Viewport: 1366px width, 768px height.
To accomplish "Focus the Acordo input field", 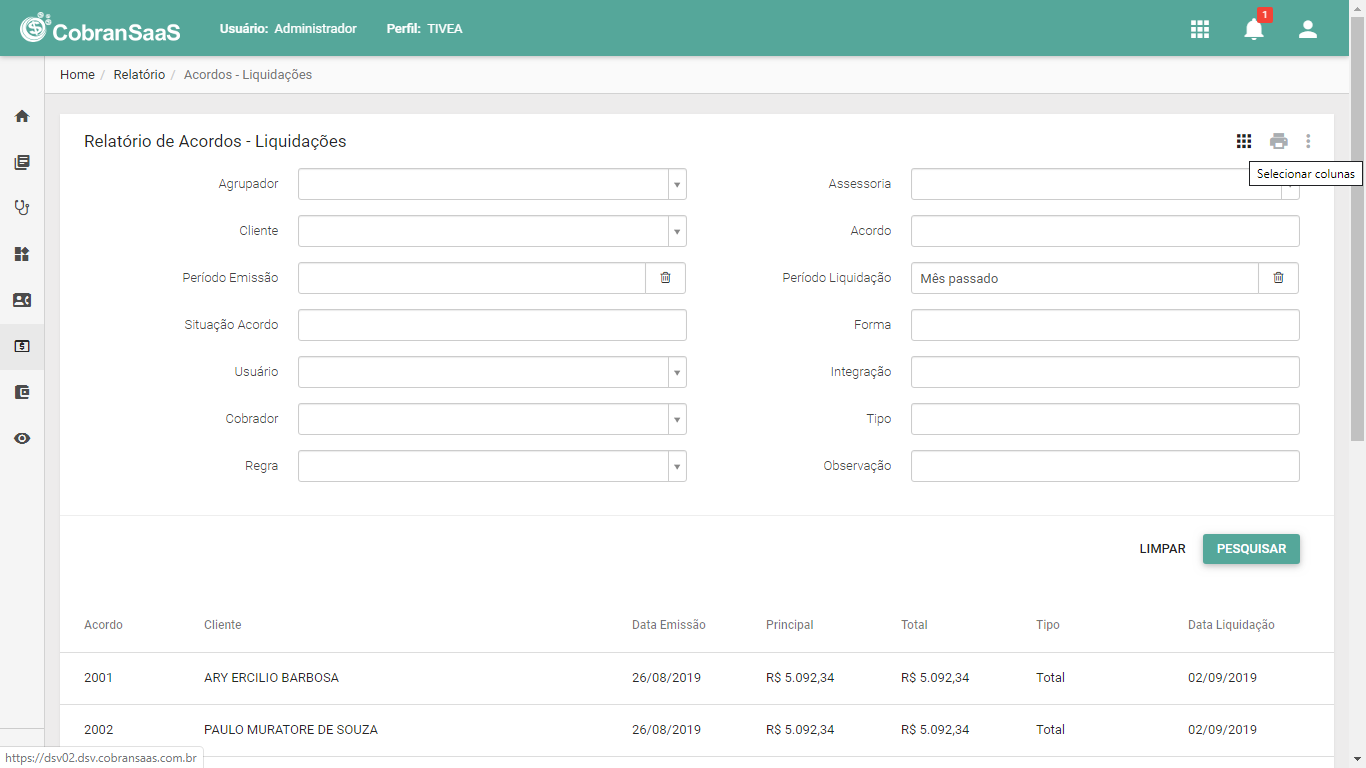I will pyautogui.click(x=1105, y=231).
